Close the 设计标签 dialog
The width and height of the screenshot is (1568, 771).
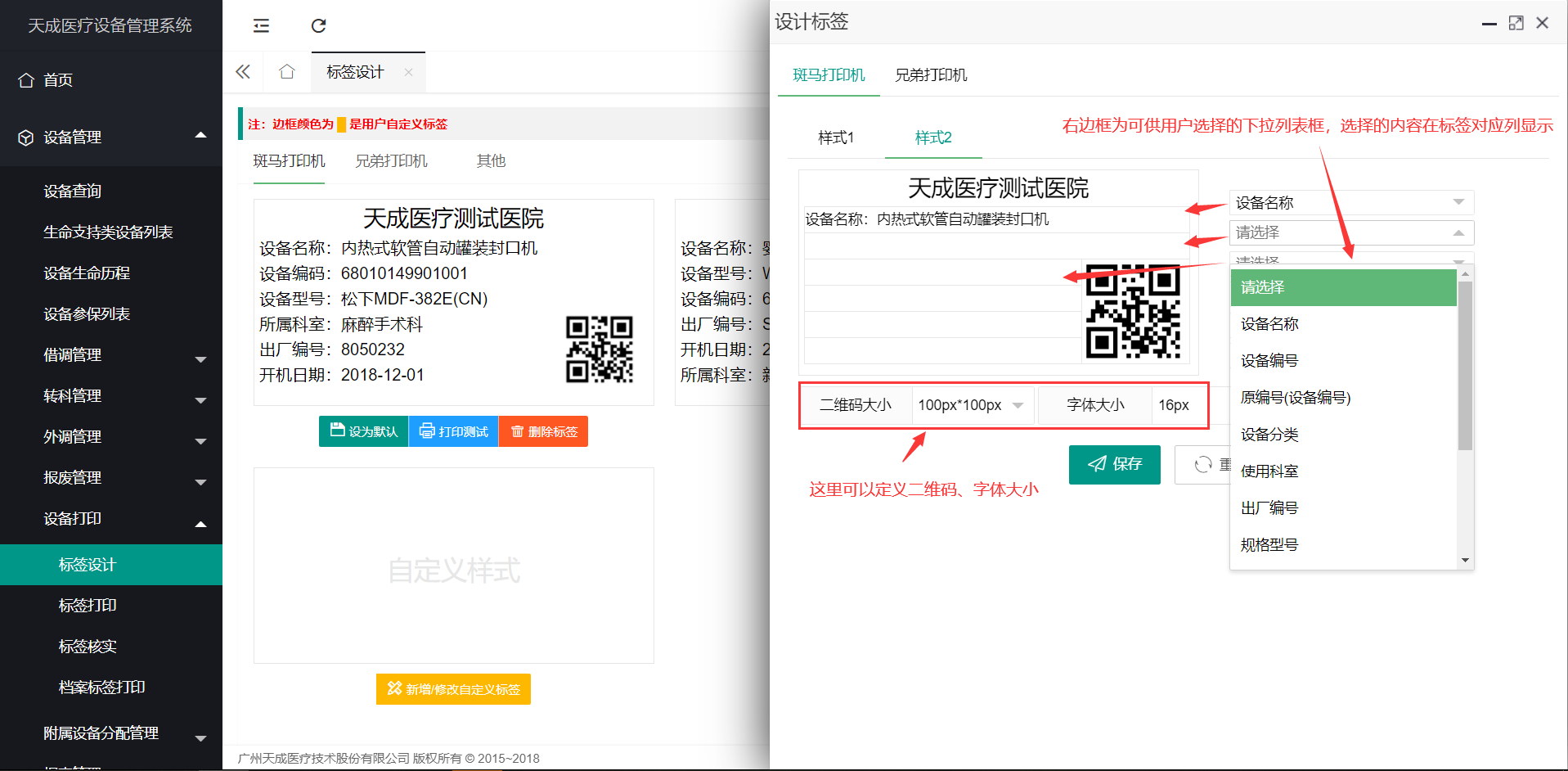click(x=1542, y=23)
